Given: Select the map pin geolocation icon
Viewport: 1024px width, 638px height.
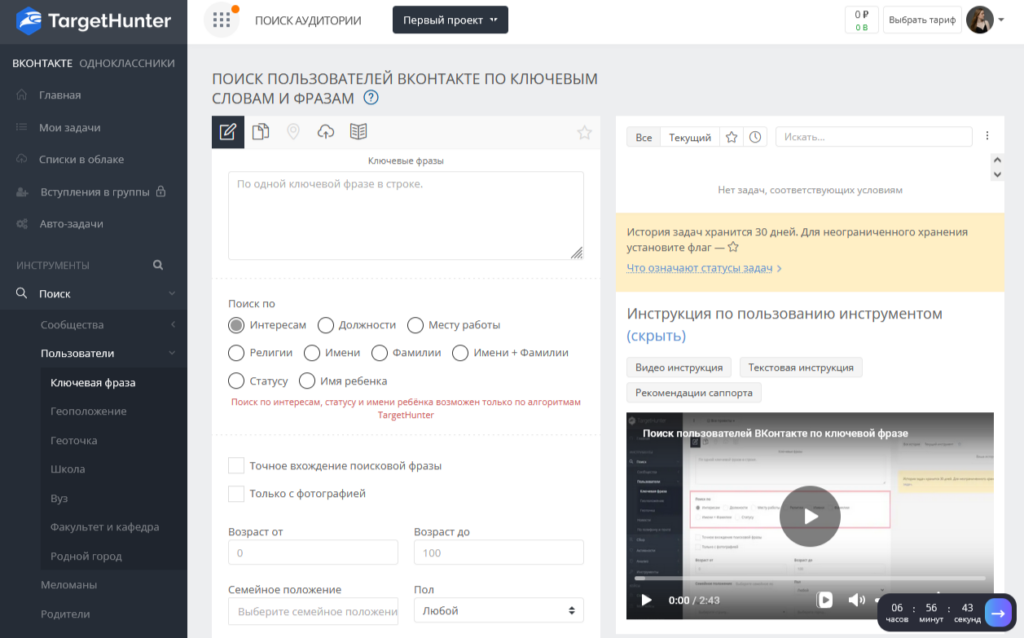Looking at the screenshot, I should click(x=293, y=132).
